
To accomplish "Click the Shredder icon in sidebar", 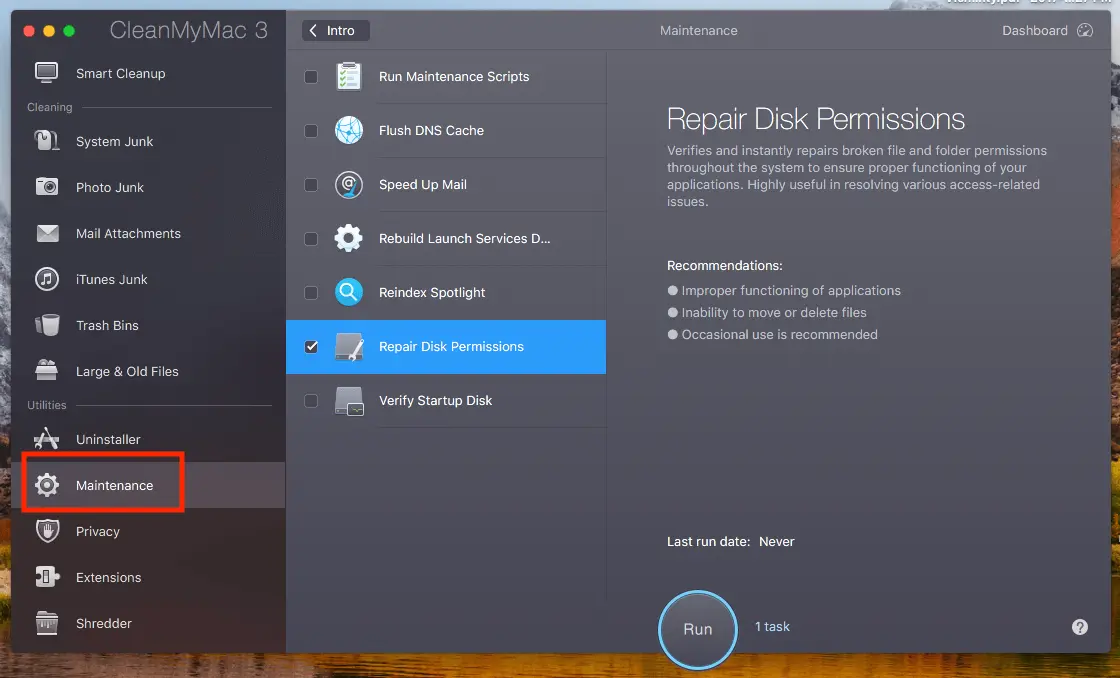I will pyautogui.click(x=47, y=623).
